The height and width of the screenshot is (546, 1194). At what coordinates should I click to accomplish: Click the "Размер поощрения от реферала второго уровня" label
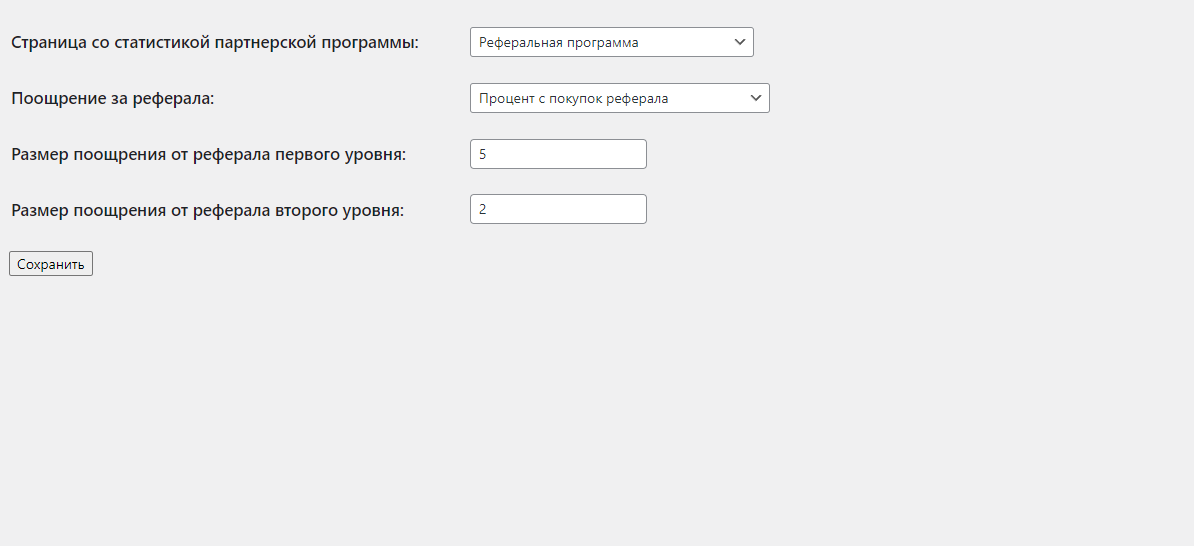pos(208,211)
